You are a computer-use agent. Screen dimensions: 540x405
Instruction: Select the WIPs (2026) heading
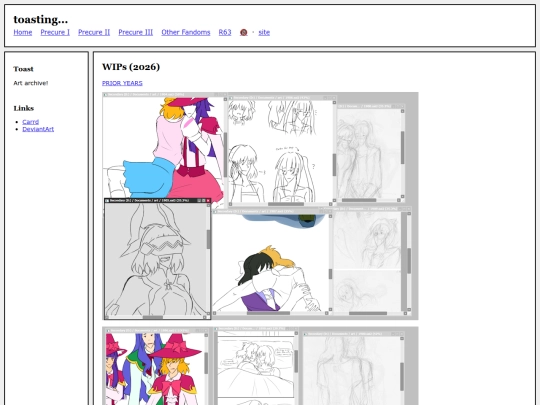click(x=131, y=67)
